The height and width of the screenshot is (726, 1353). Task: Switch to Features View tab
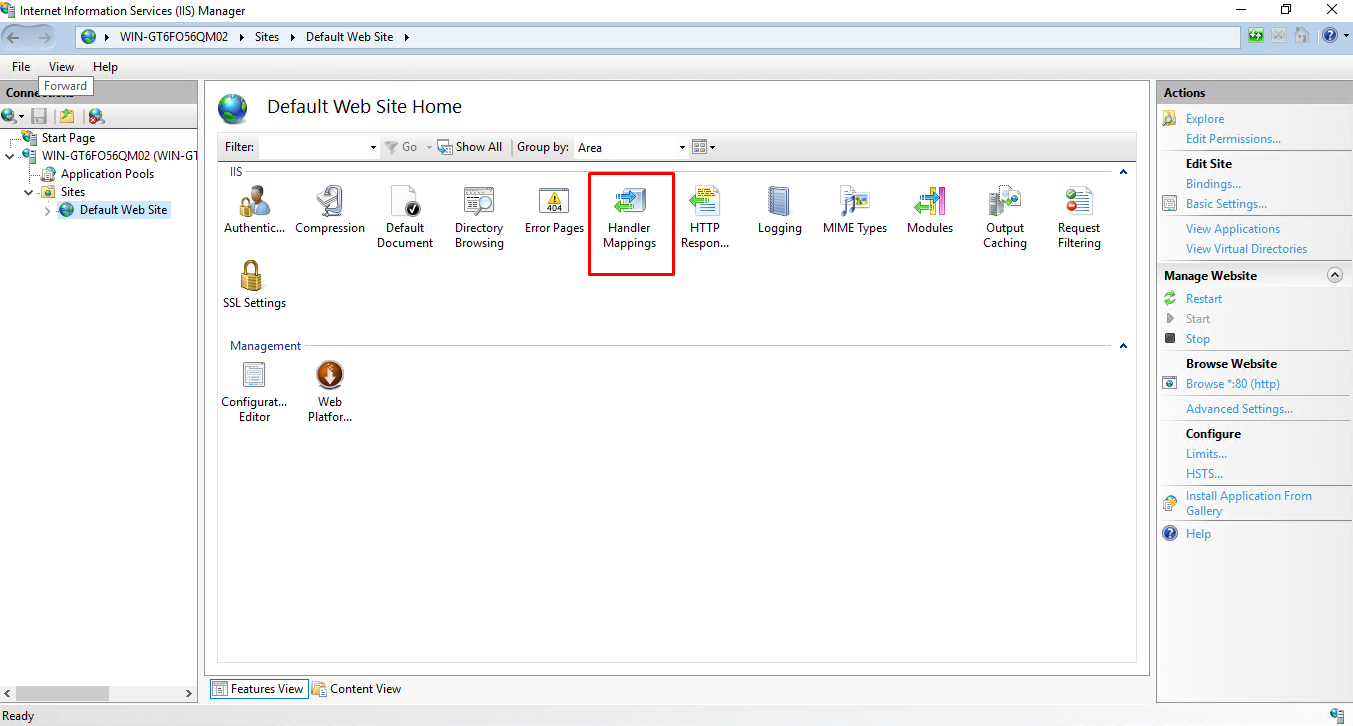[257, 689]
